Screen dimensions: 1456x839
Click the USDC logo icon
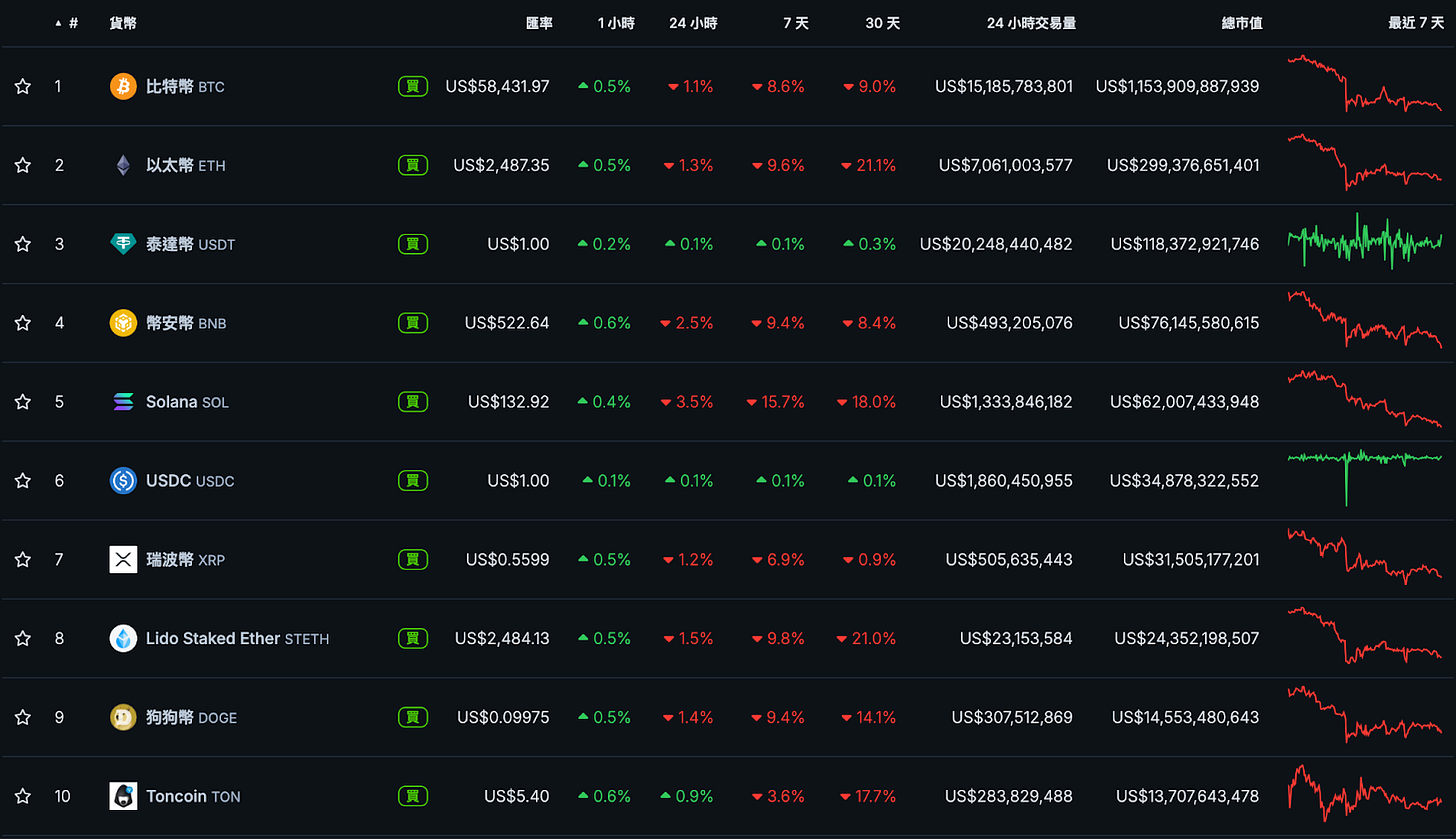coord(123,481)
